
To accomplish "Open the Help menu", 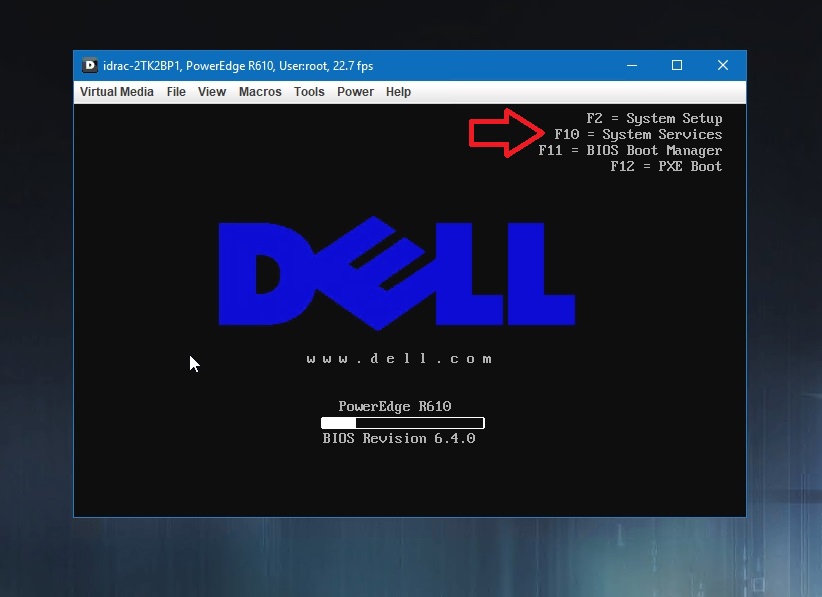I will tap(398, 92).
